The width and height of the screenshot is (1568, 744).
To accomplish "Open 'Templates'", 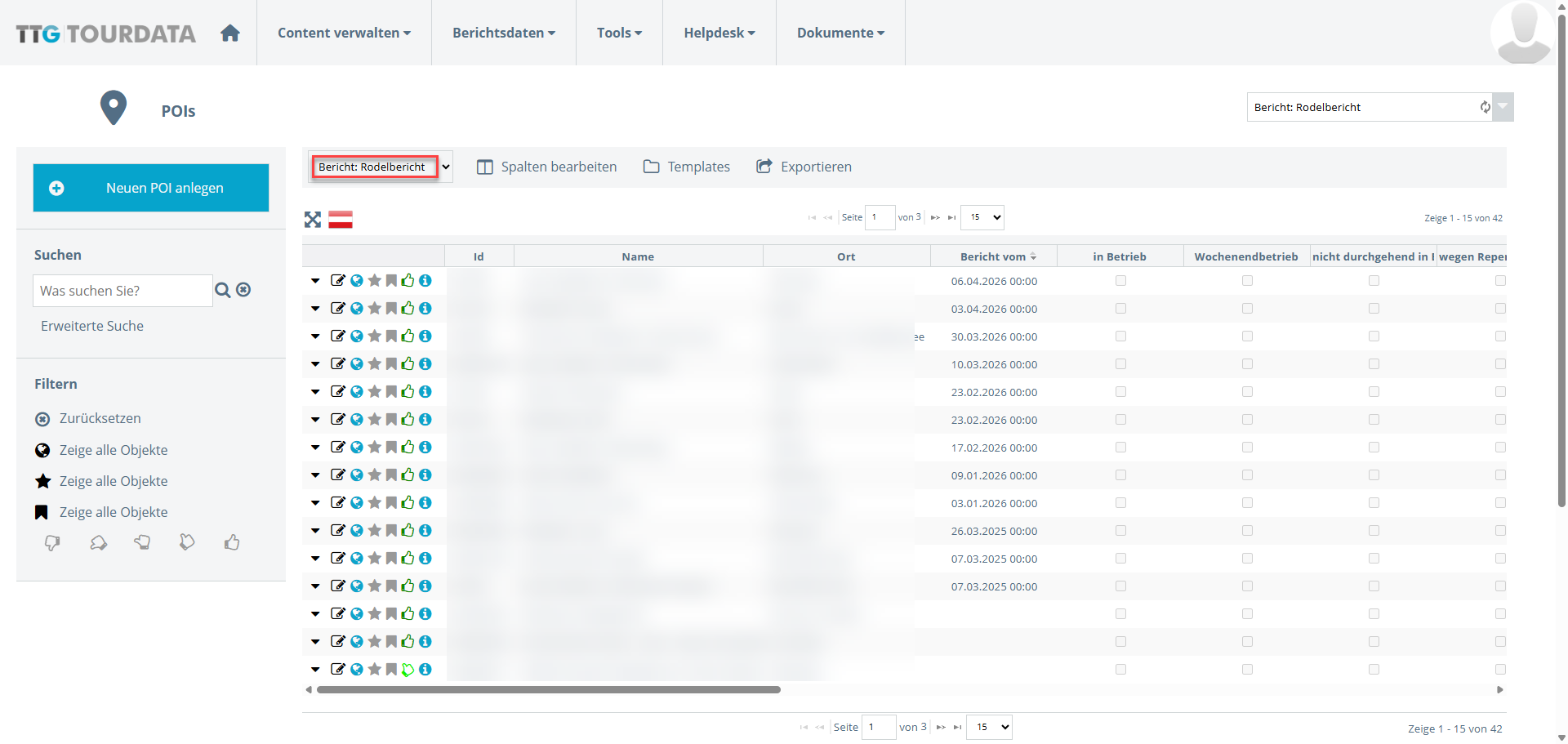I will tap(687, 167).
